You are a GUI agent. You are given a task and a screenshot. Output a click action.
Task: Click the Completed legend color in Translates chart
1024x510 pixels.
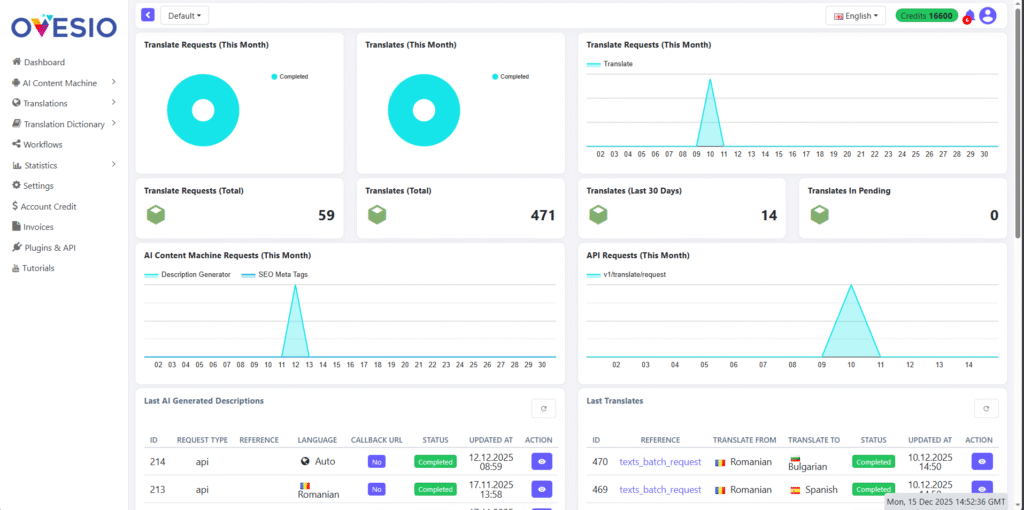coord(494,77)
